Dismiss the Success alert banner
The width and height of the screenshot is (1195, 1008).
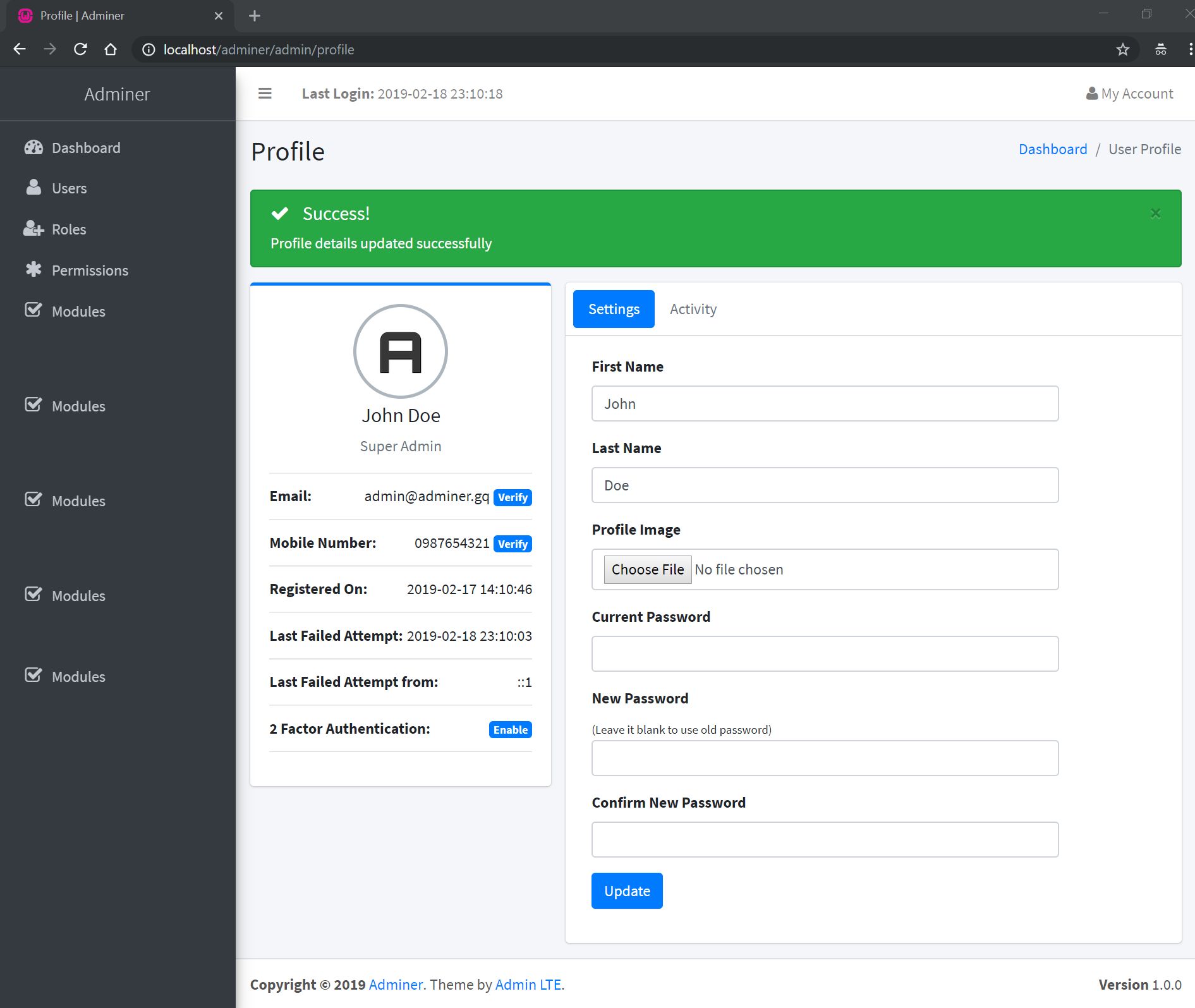pyautogui.click(x=1155, y=214)
